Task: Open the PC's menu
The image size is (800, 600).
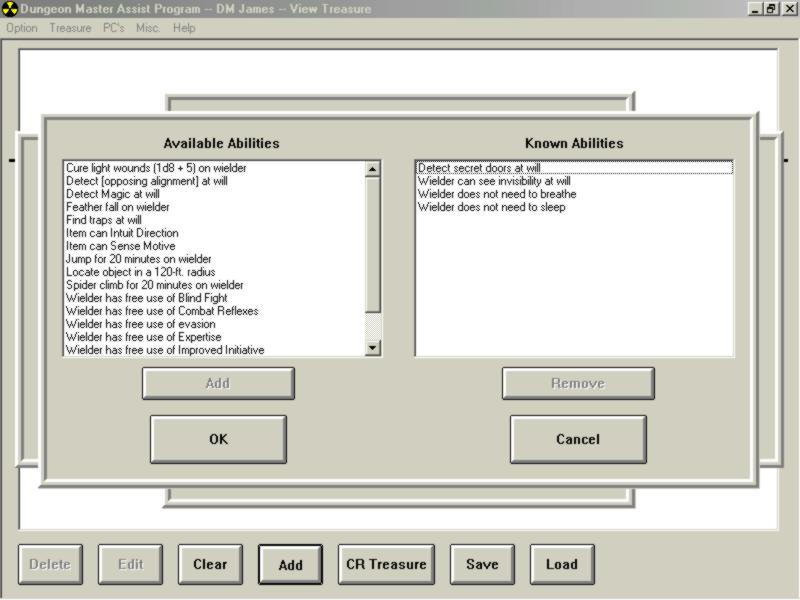Action: [114, 28]
